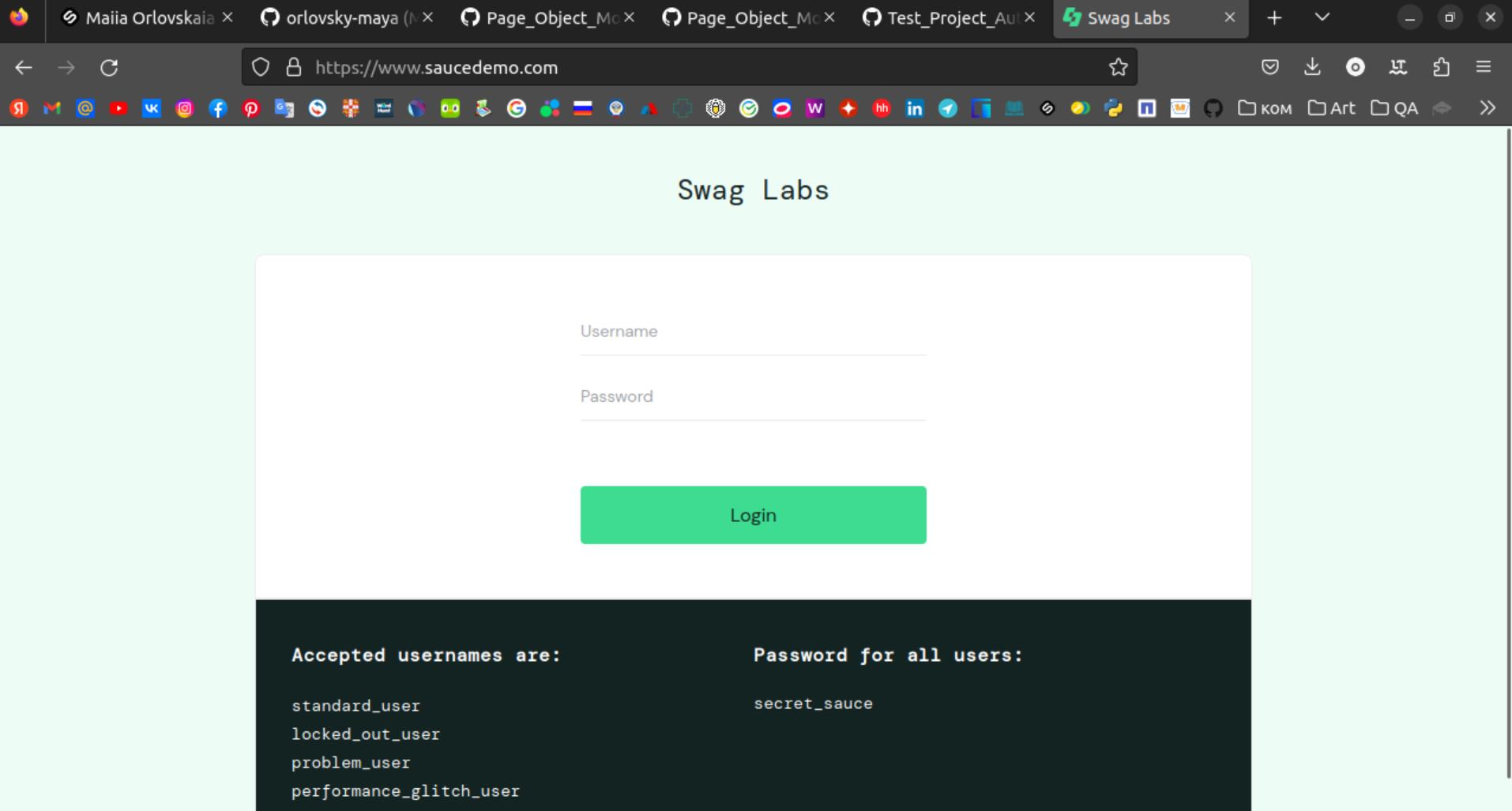Open the GitHub bookmark in bookmarks bar
Viewport: 1512px width, 811px height.
click(x=1213, y=108)
